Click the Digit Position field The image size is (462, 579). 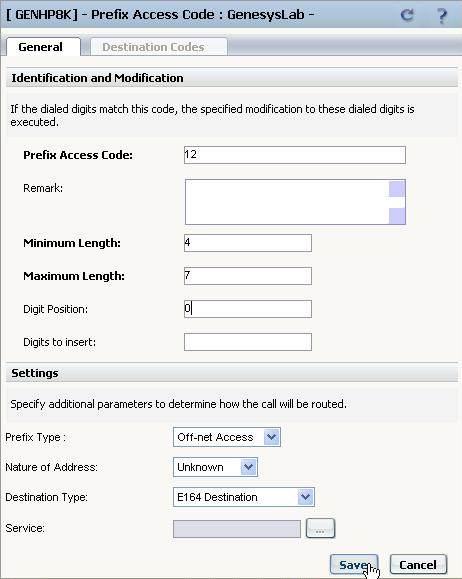pyautogui.click(x=248, y=309)
